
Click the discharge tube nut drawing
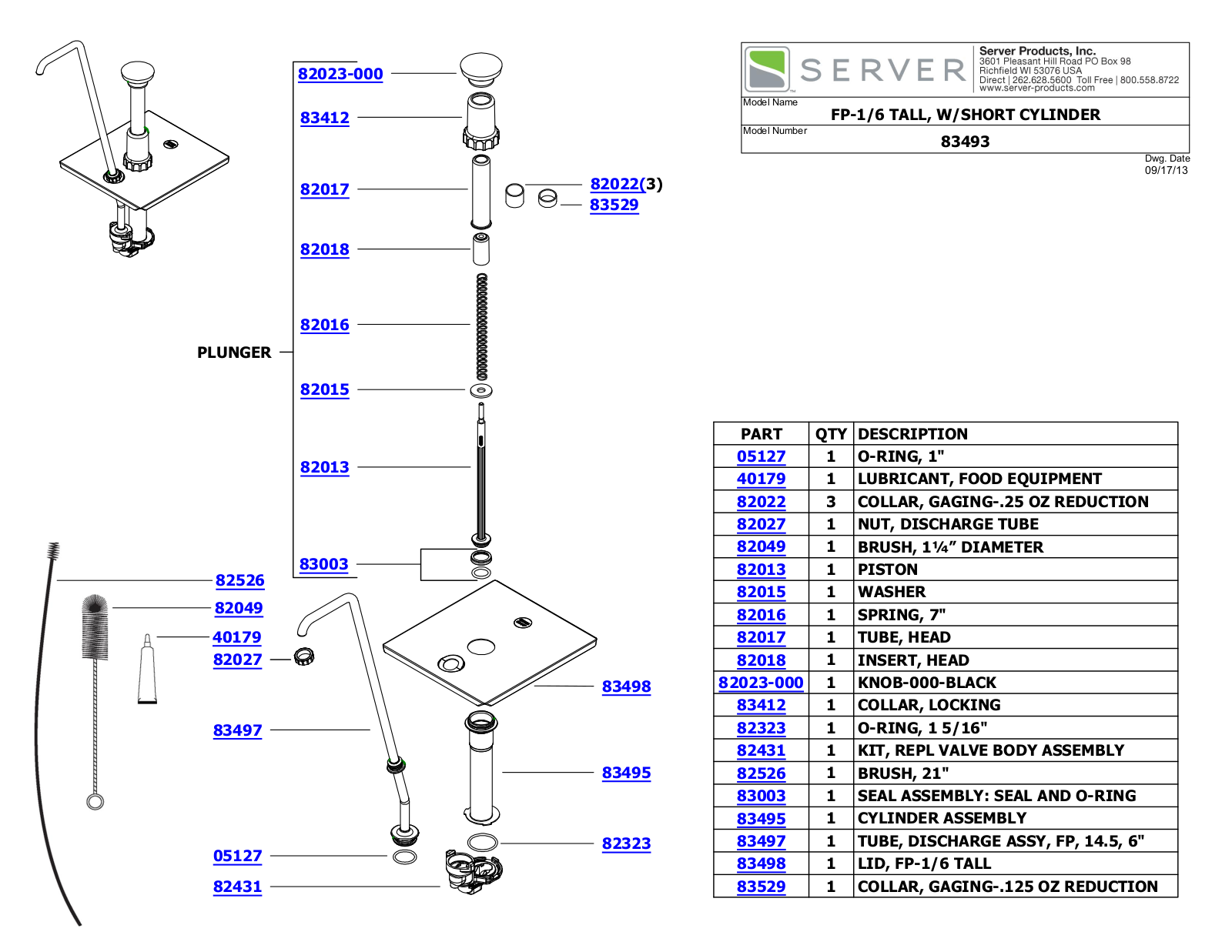[304, 656]
